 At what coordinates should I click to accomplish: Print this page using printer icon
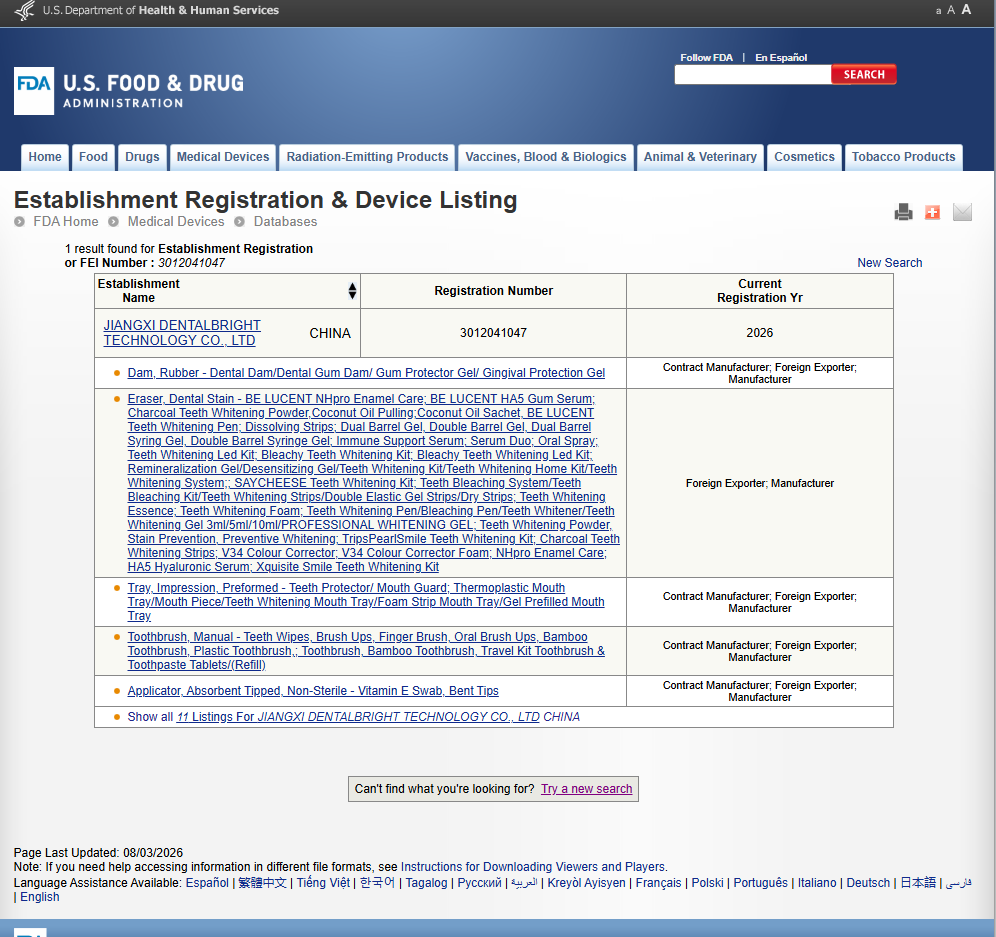903,212
